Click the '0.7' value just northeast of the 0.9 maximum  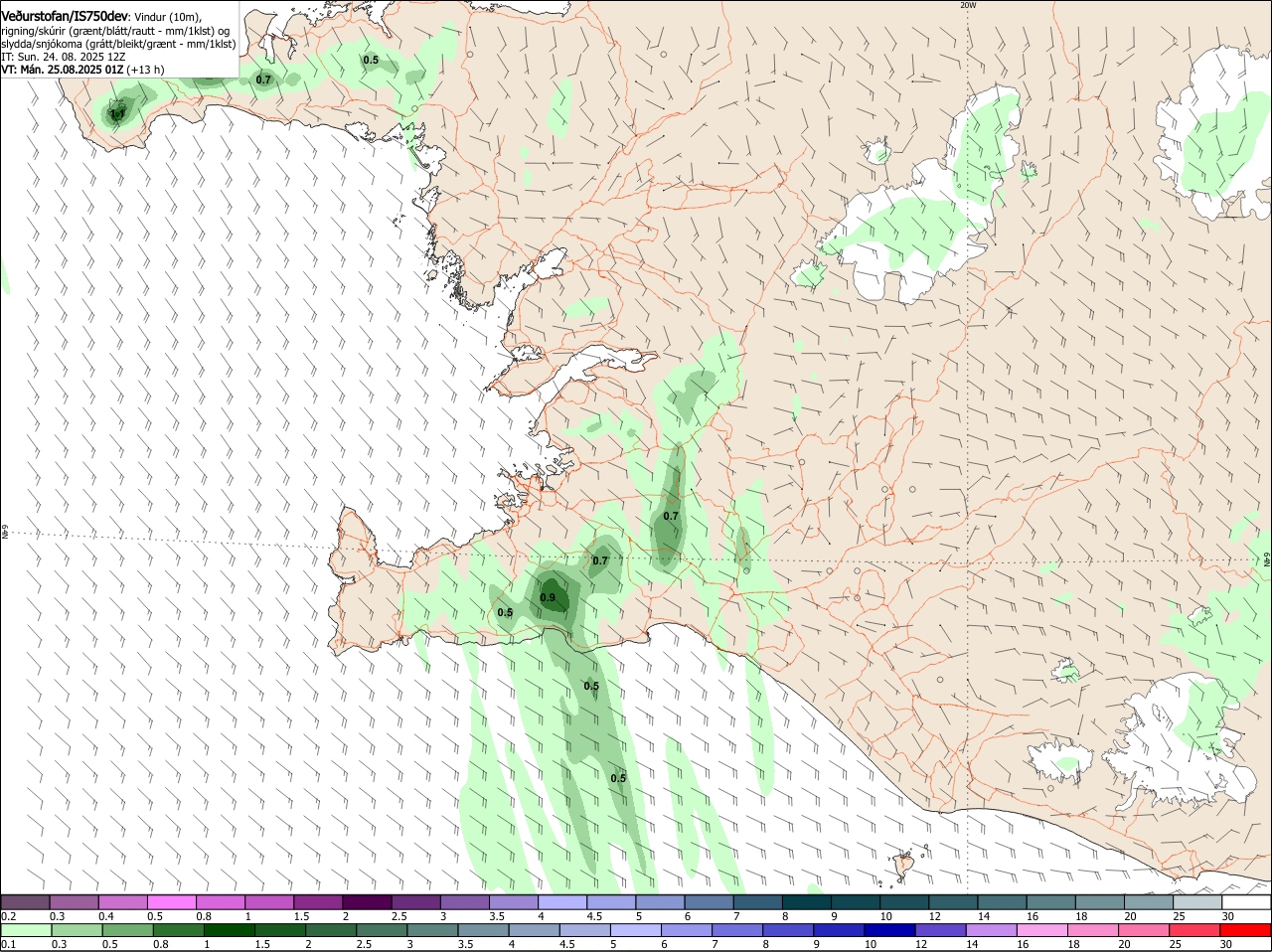[x=599, y=560]
